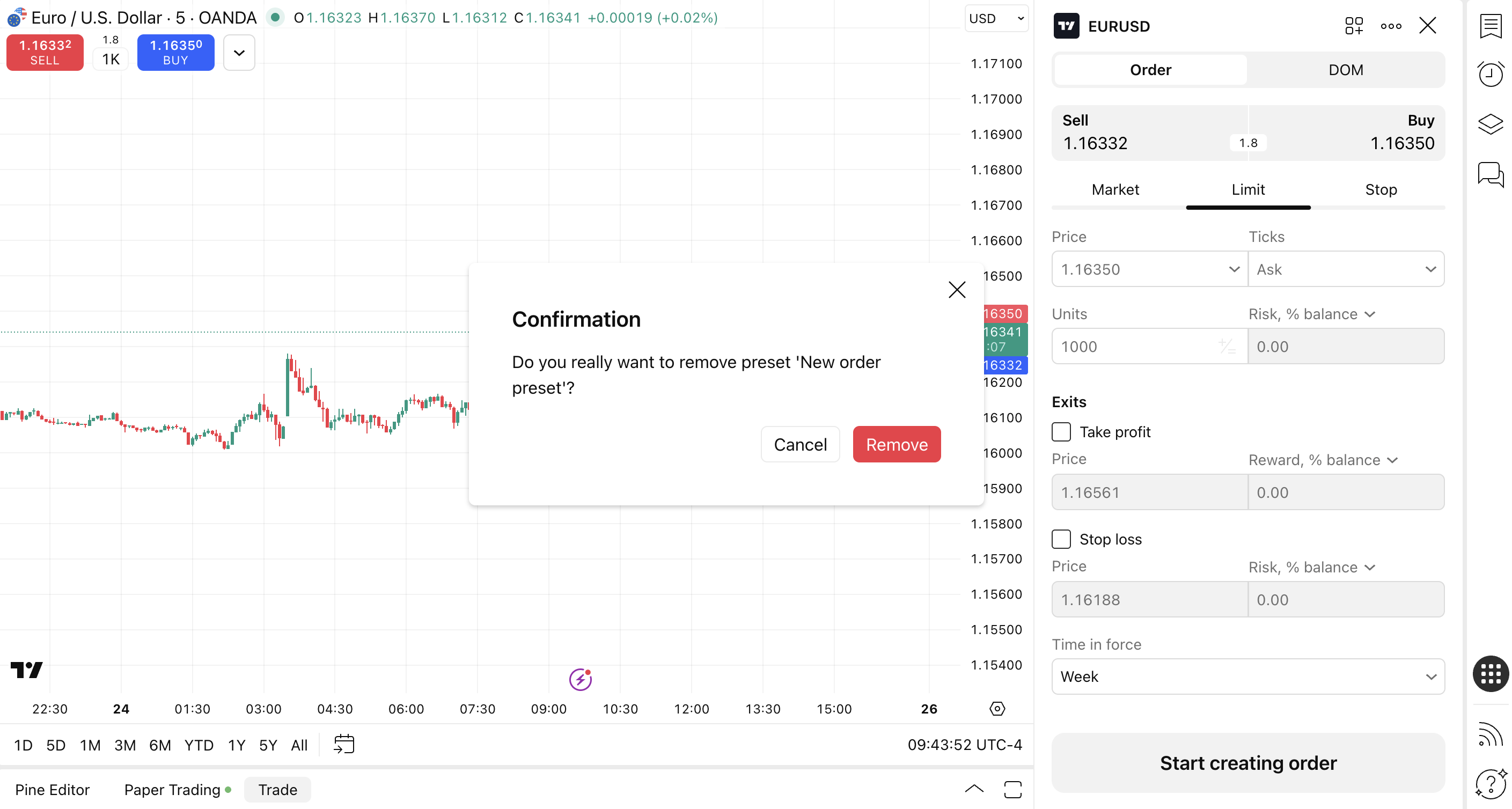Viewport: 1512px width, 809px height.
Task: Select the Stop order type tab
Action: coord(1381,189)
